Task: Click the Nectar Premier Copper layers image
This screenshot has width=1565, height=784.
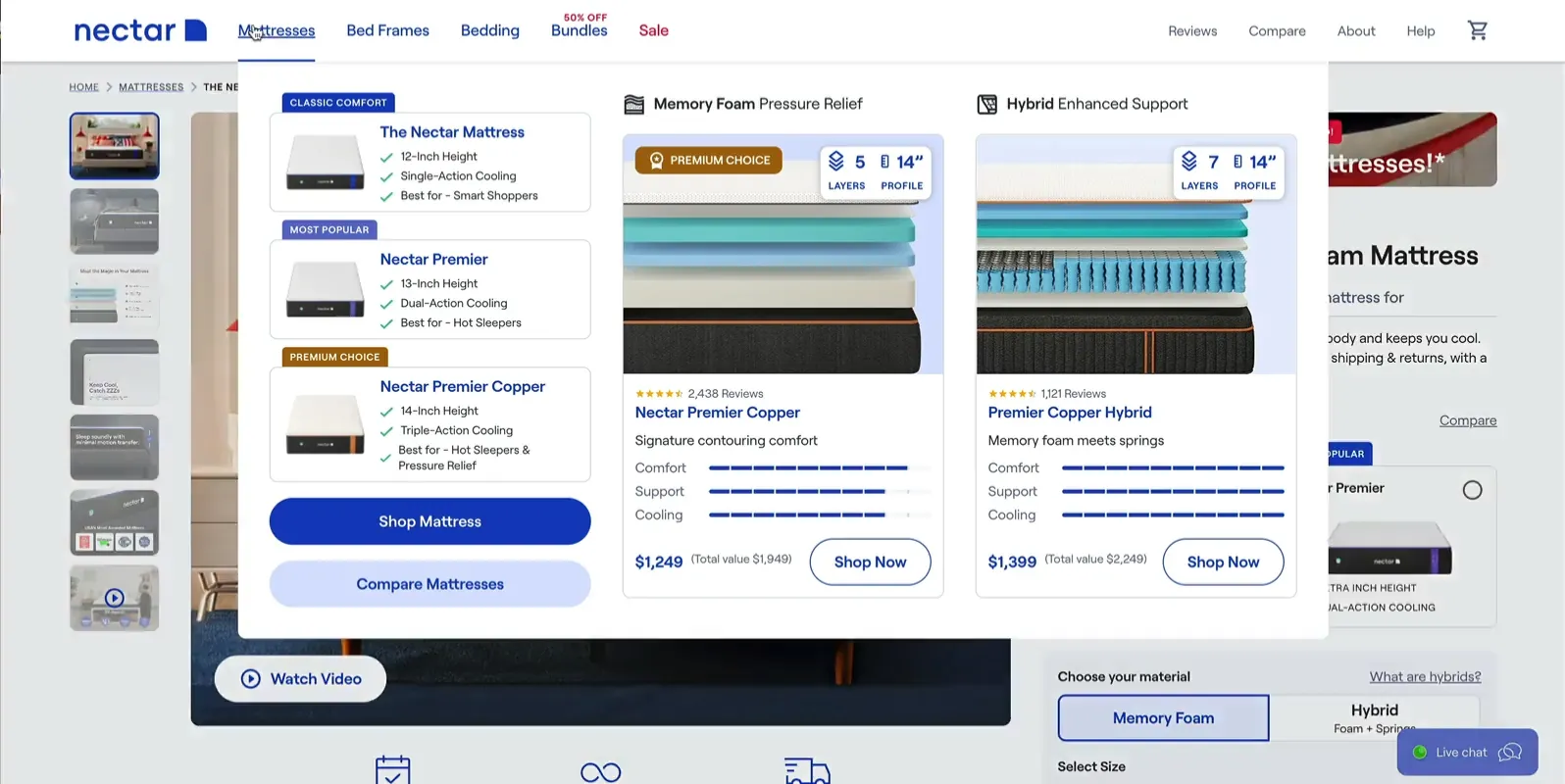Action: pyautogui.click(x=782, y=254)
